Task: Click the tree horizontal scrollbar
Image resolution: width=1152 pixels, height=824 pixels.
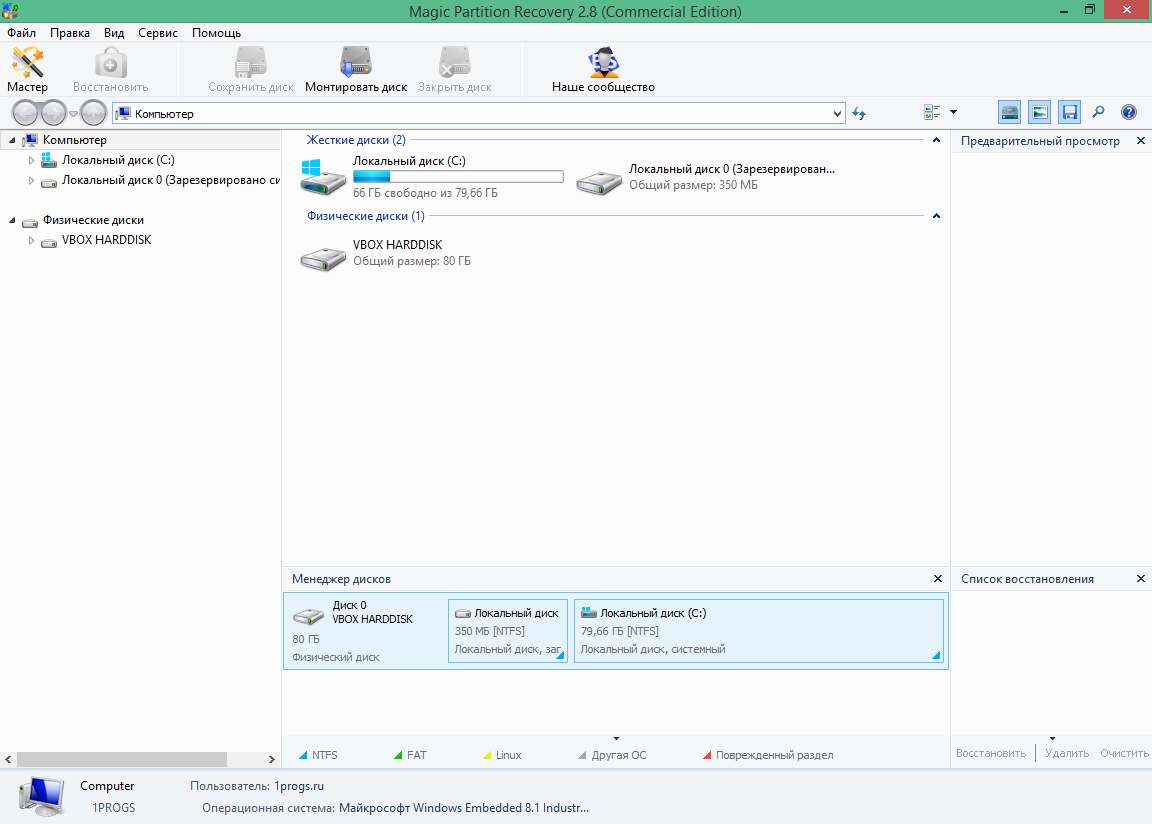Action: [122, 759]
